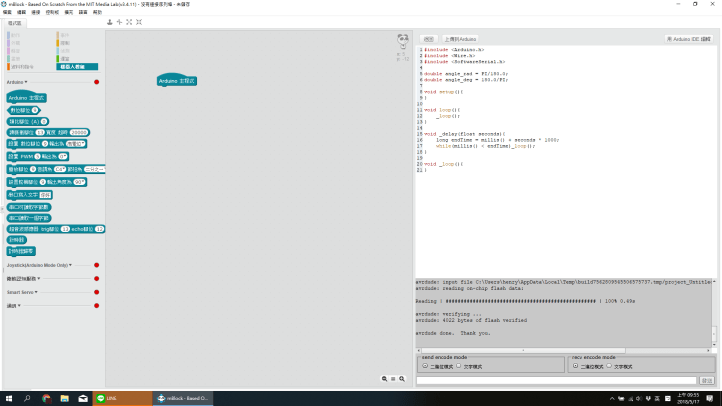Image resolution: width=722 pixels, height=406 pixels.
Task: Open the first menu in the menu bar
Action: 6,12
